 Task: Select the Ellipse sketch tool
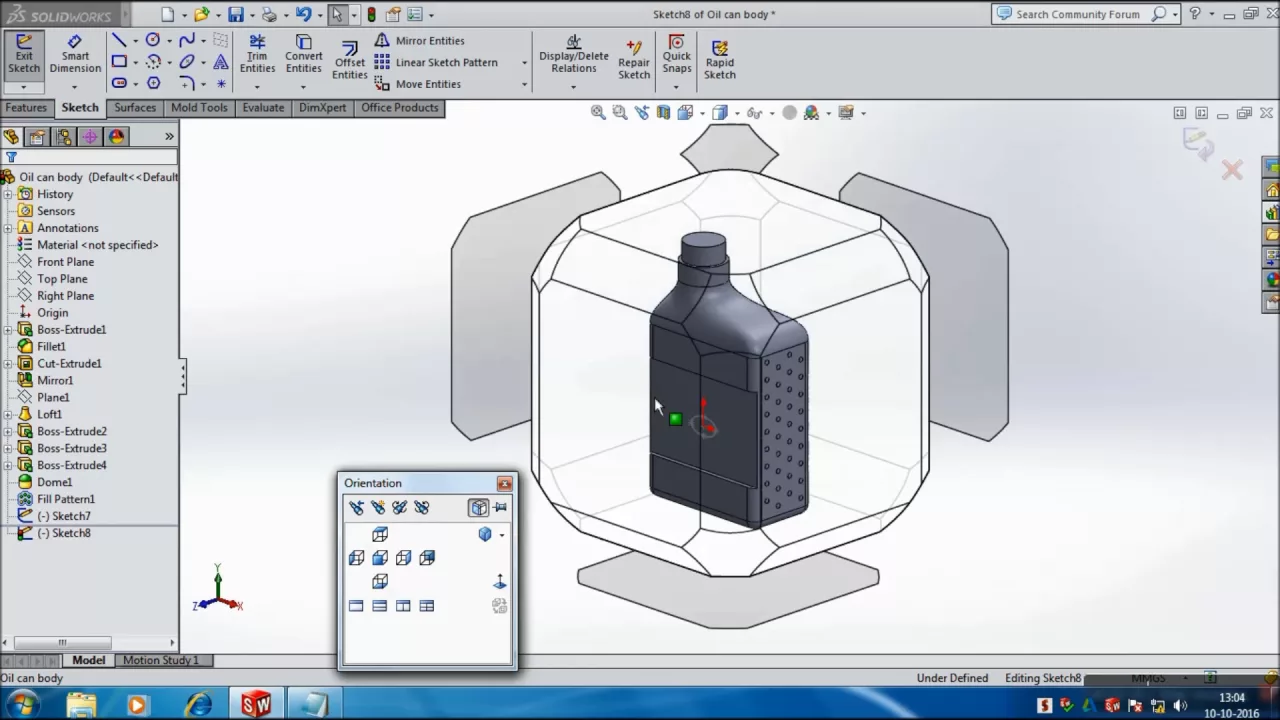coord(187,62)
